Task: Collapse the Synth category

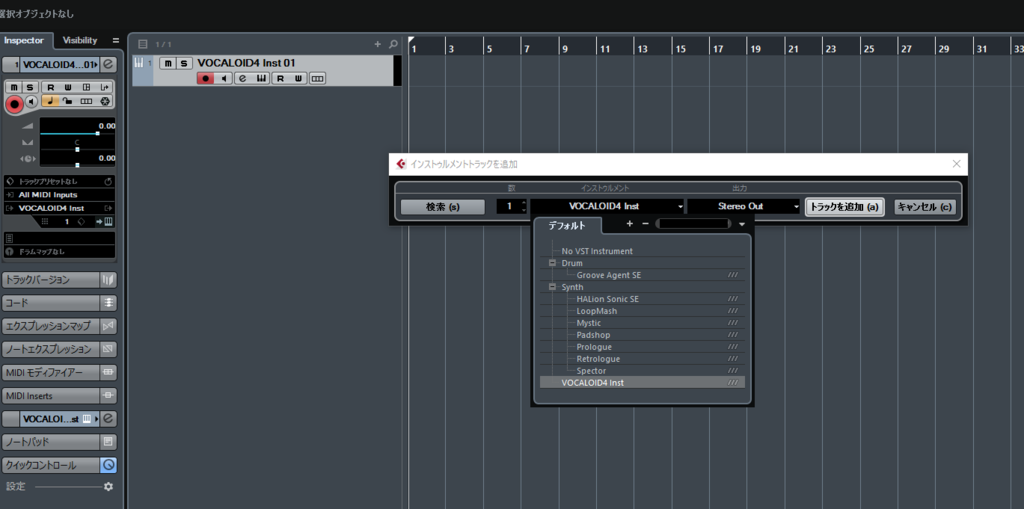Action: (x=552, y=287)
